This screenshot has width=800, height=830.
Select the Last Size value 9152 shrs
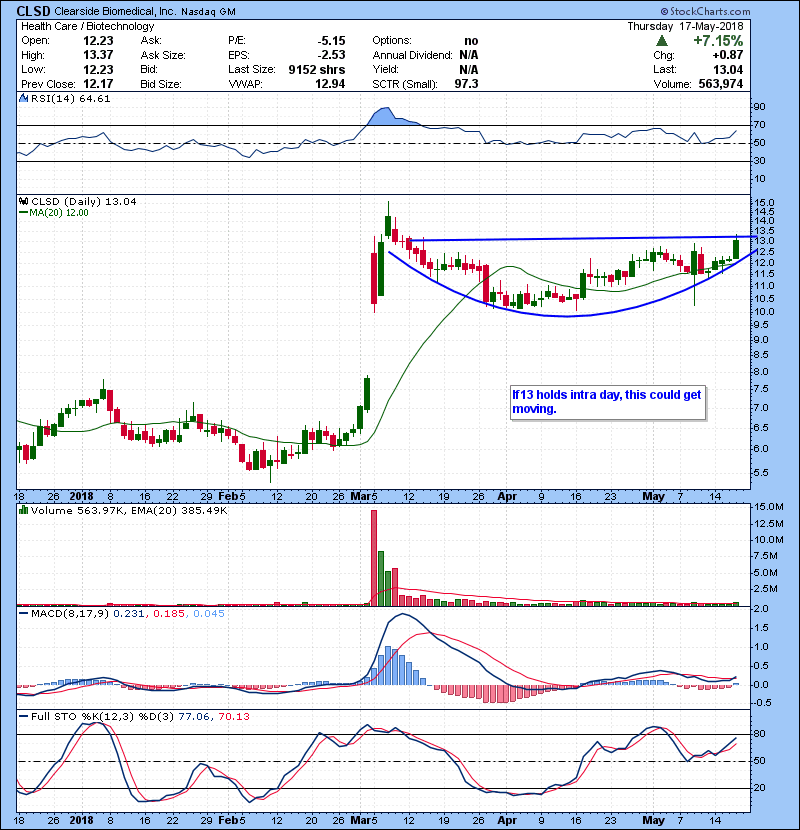pos(317,69)
